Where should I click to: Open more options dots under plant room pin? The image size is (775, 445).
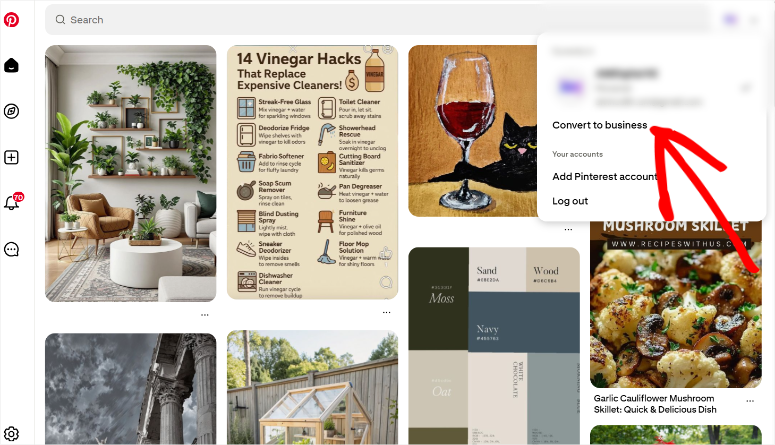205,315
